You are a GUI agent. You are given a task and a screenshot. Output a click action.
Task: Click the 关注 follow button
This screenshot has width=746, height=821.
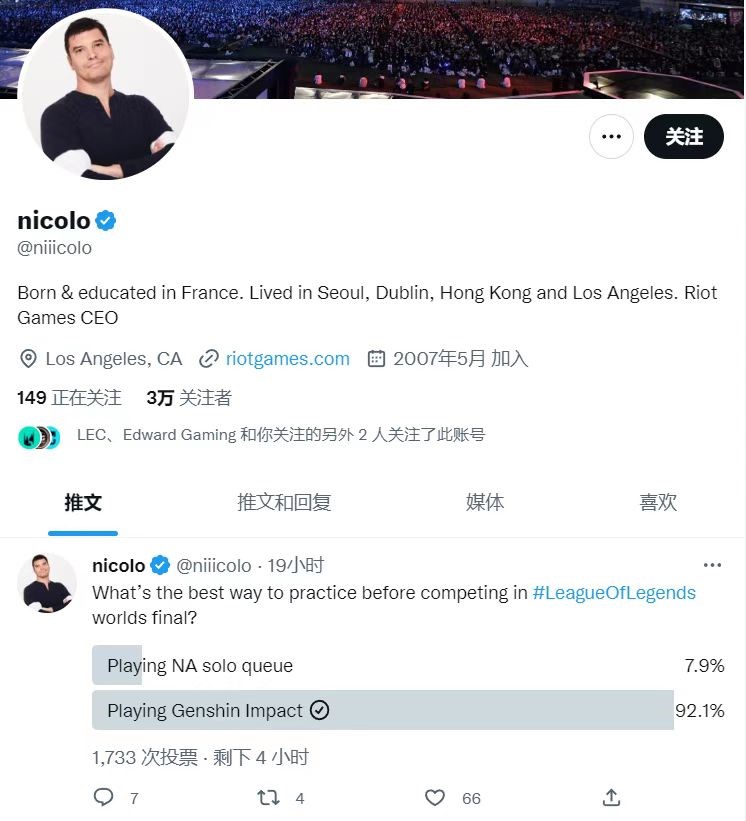click(x=684, y=137)
